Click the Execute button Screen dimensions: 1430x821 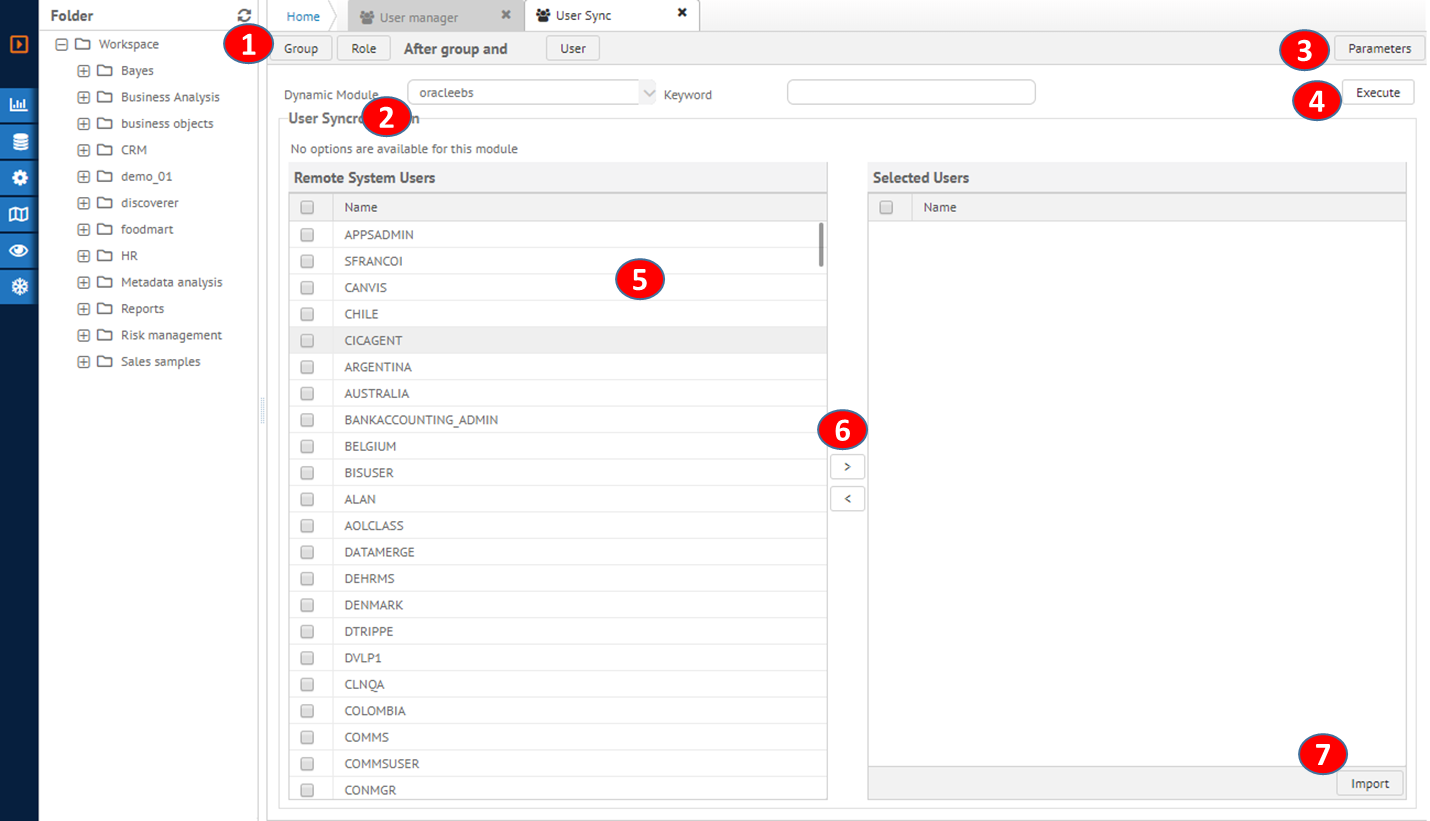[1377, 93]
